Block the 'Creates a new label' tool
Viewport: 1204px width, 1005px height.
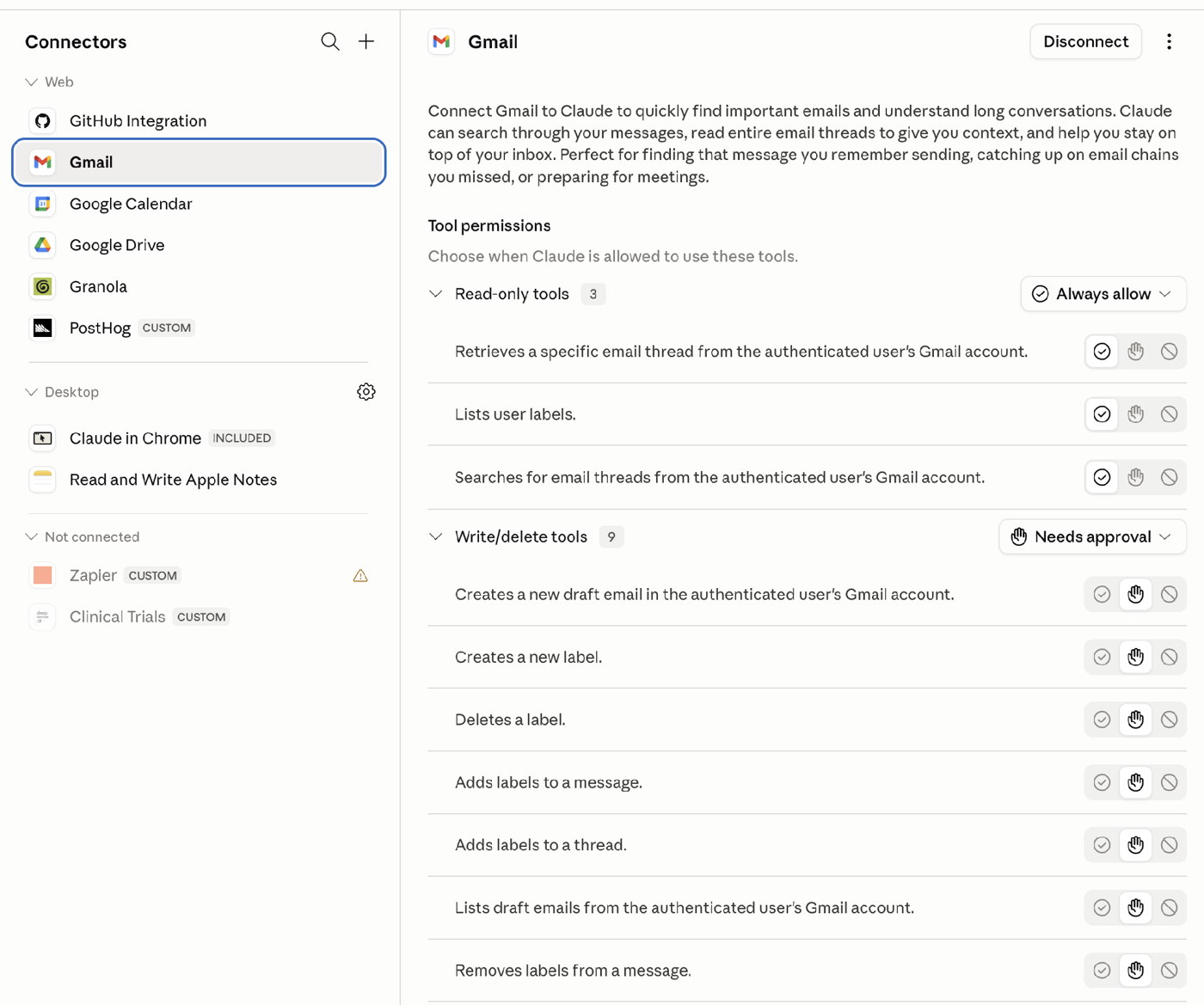tap(1169, 657)
